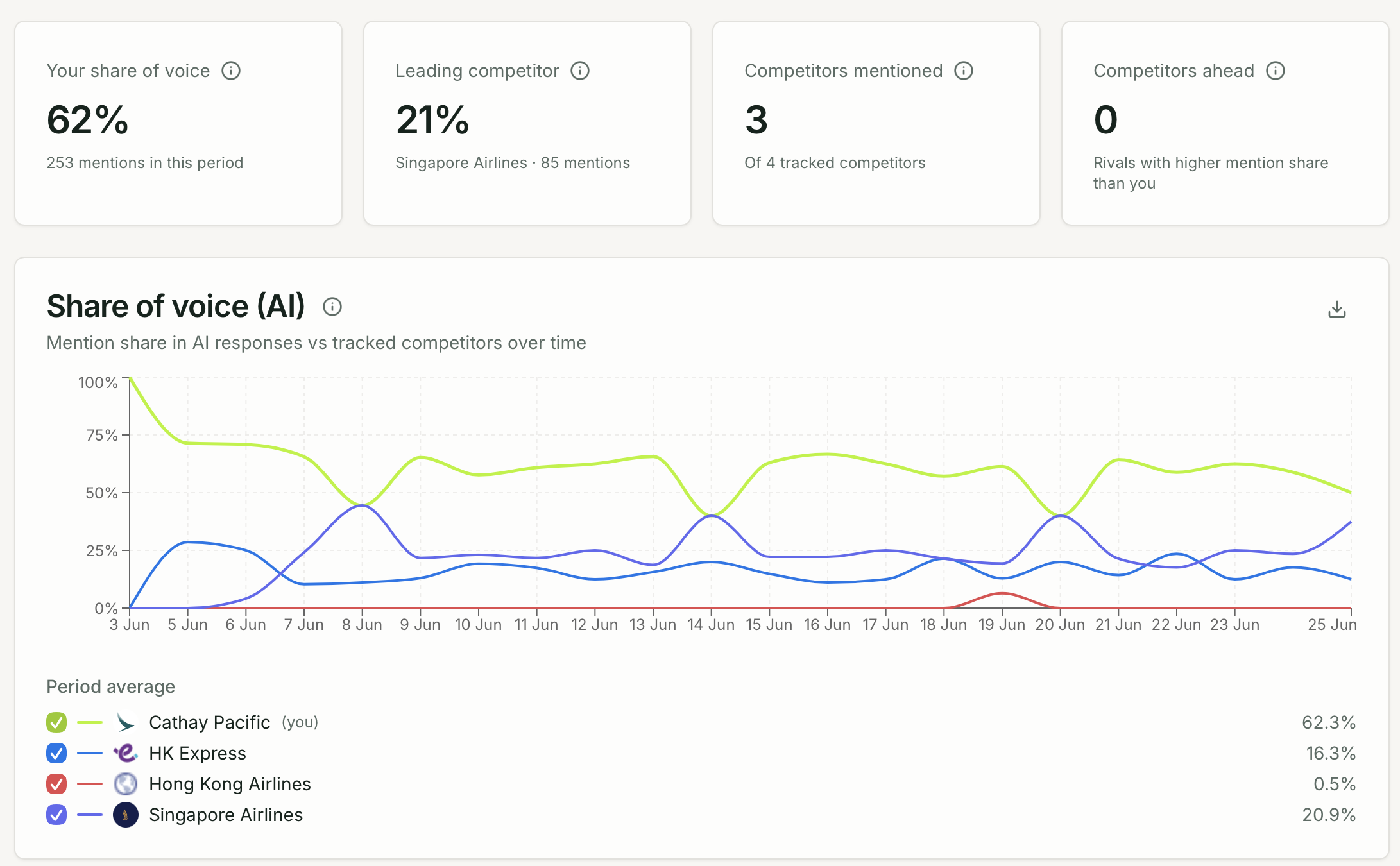Click the 3 Jun x-axis label
Viewport: 1400px width, 866px height.
[x=130, y=625]
